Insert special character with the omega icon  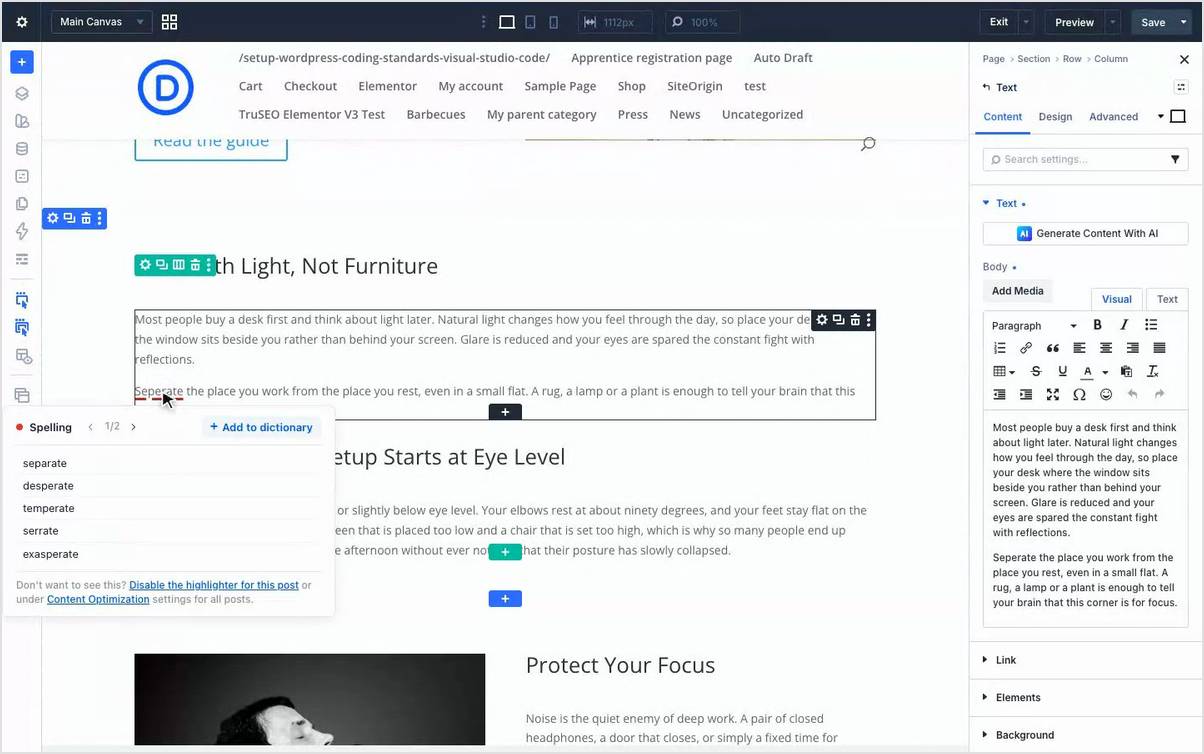pyautogui.click(x=1079, y=394)
